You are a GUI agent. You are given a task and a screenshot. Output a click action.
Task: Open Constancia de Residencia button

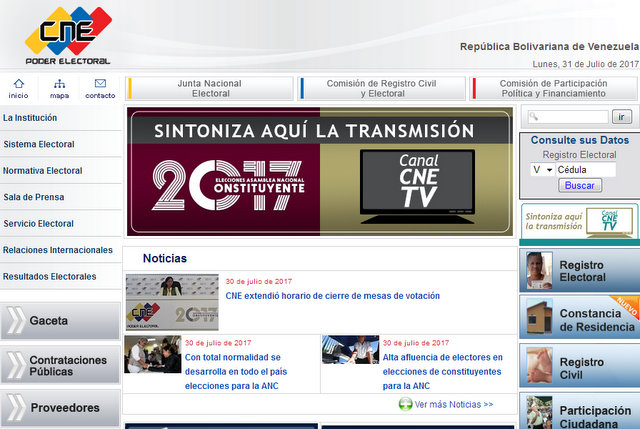(580, 317)
